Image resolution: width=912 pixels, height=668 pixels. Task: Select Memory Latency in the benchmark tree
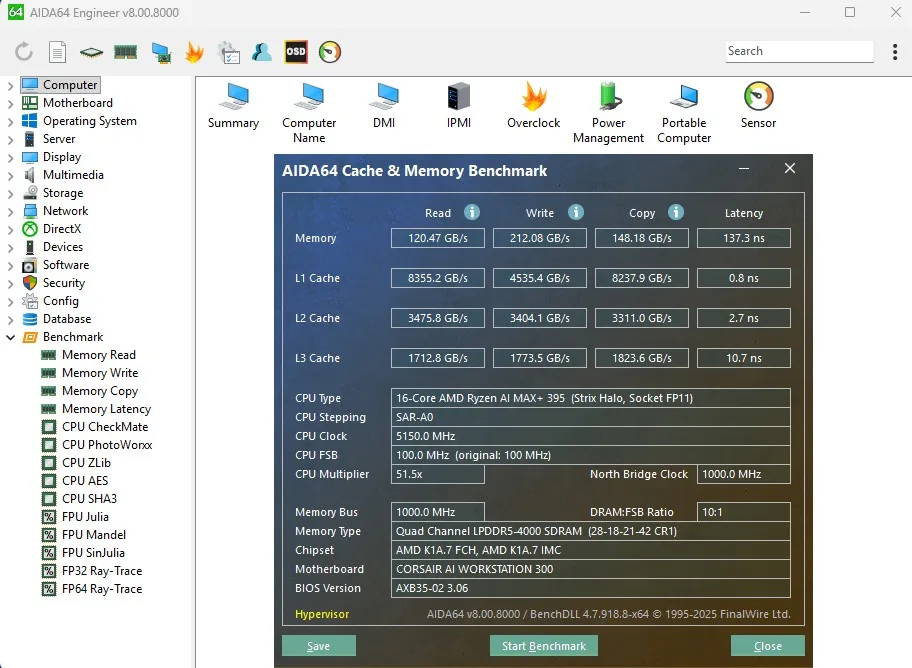tap(106, 409)
